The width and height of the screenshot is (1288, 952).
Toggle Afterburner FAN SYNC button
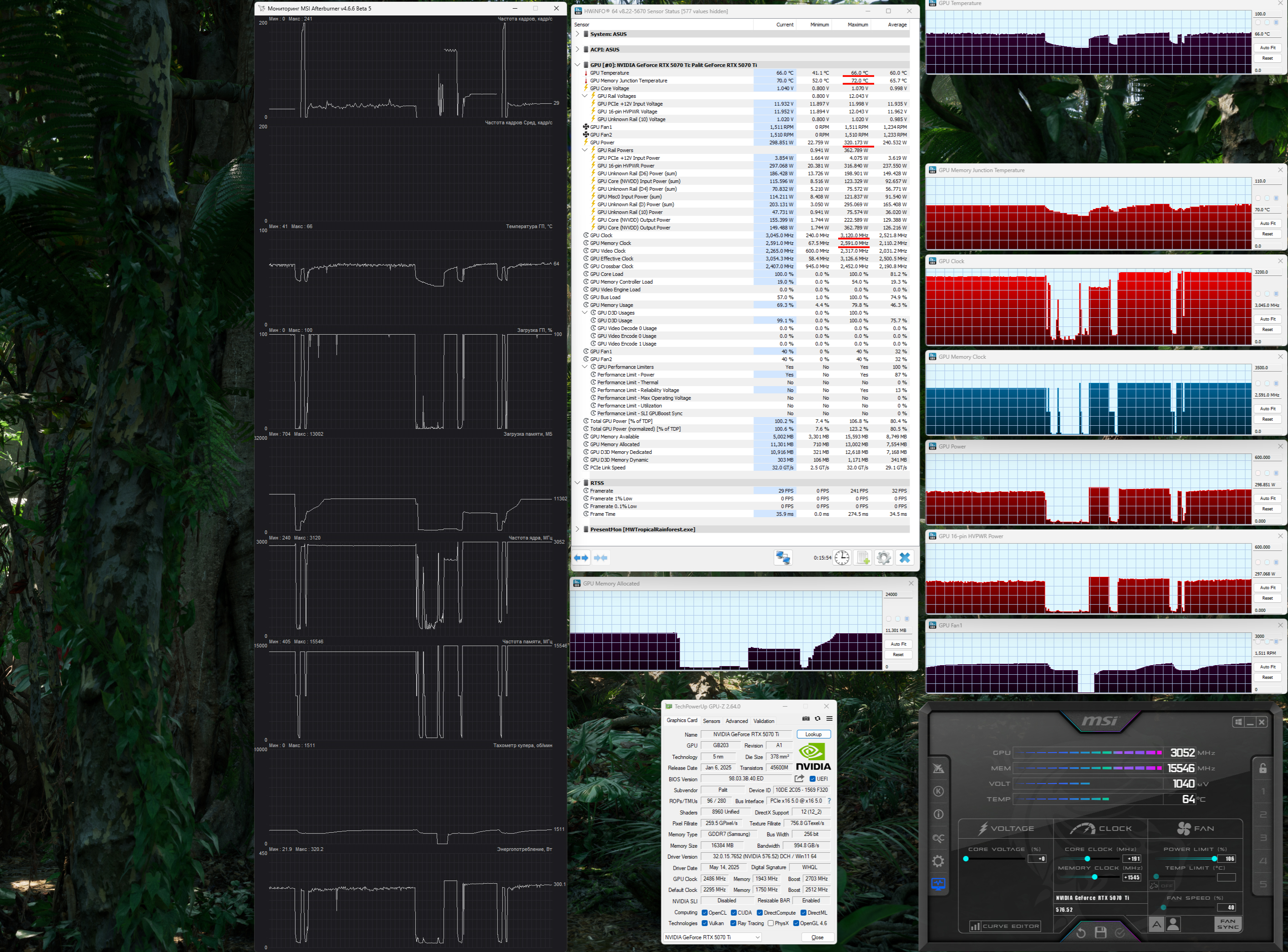coord(1227,924)
